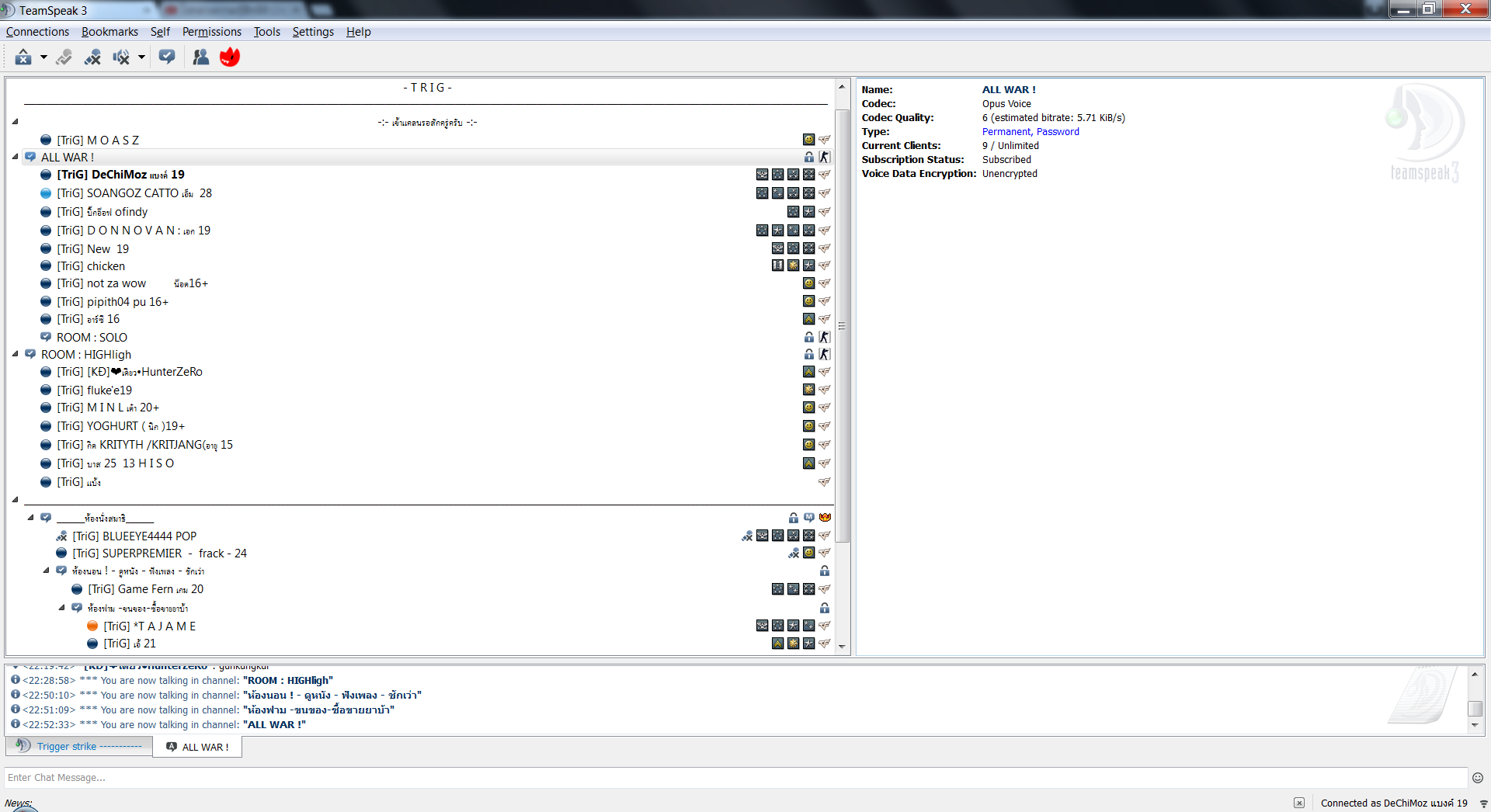
Task: Click channel tree scrollbar down arrow
Action: coord(842,647)
